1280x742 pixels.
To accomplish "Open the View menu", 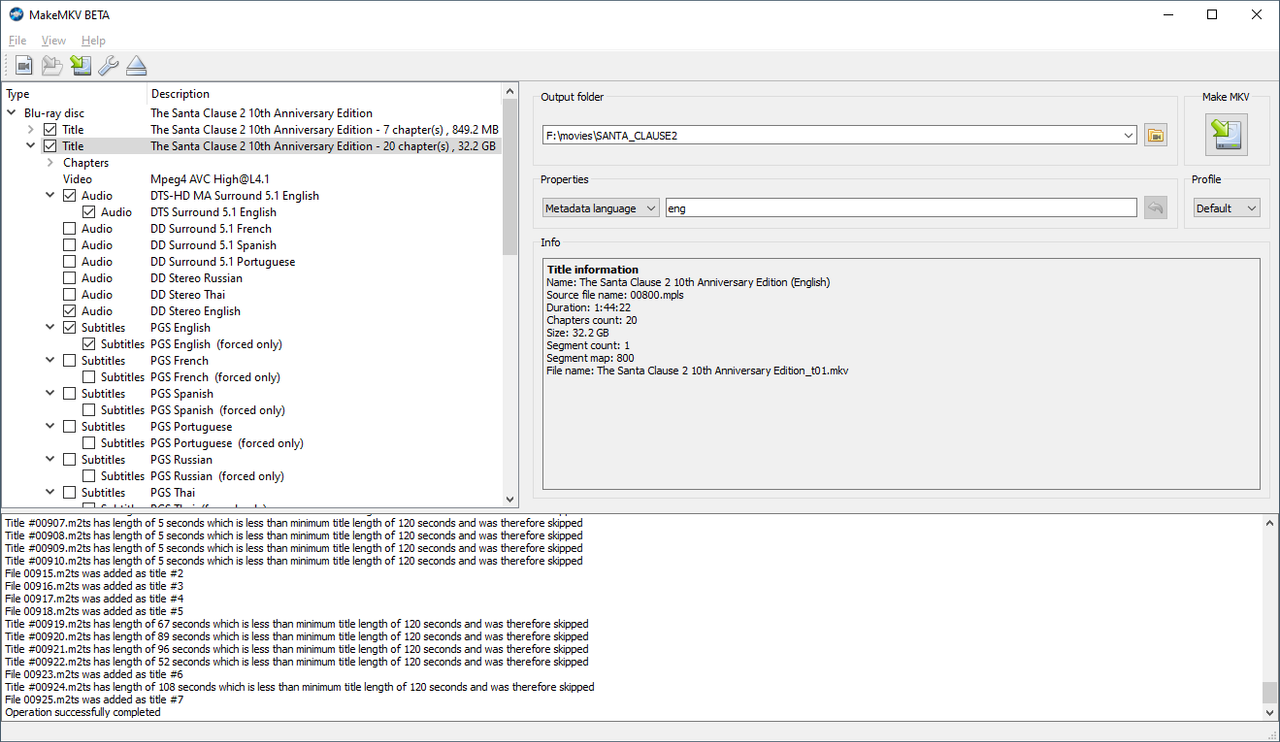I will pos(54,41).
